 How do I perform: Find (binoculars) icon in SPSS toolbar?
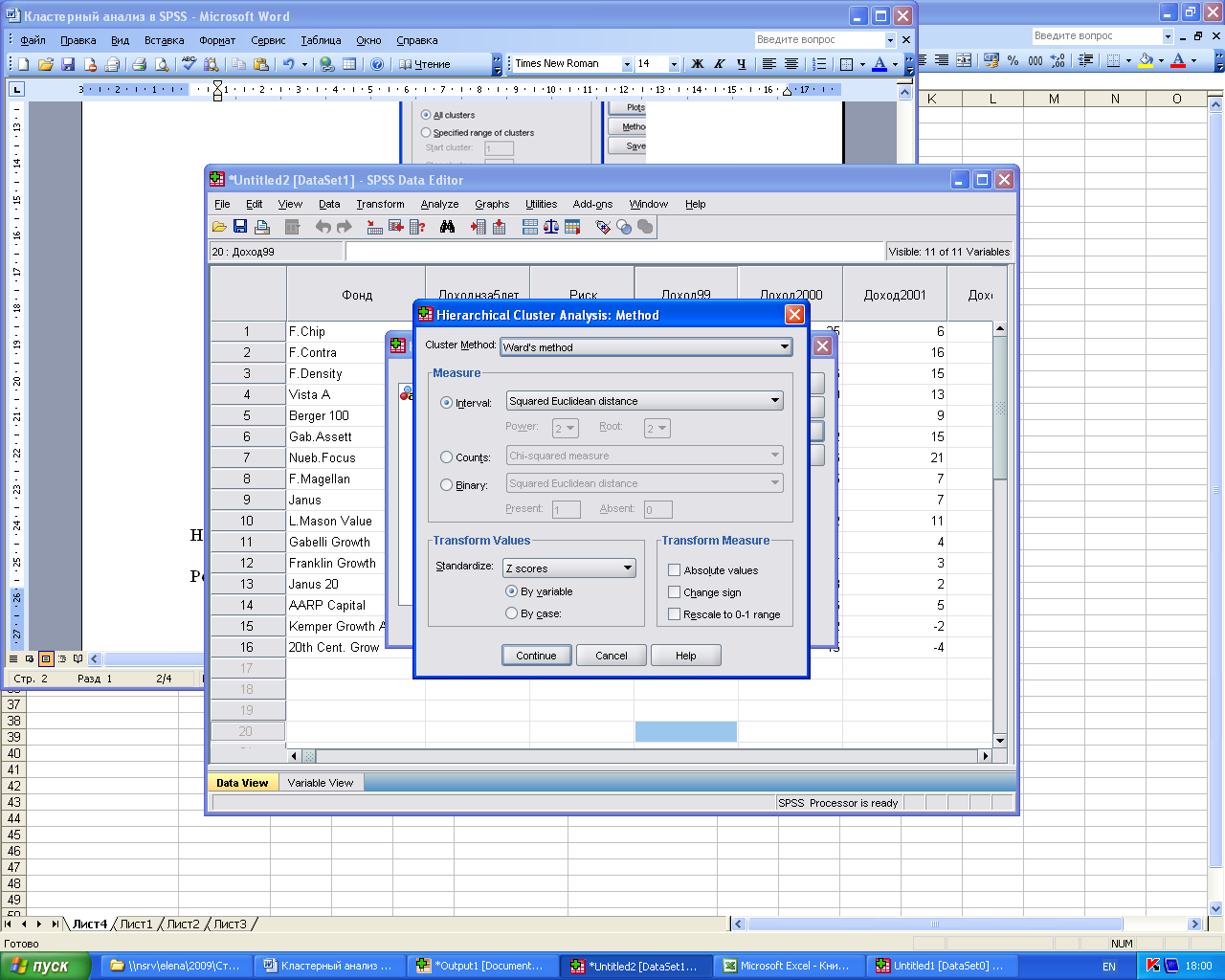(447, 227)
